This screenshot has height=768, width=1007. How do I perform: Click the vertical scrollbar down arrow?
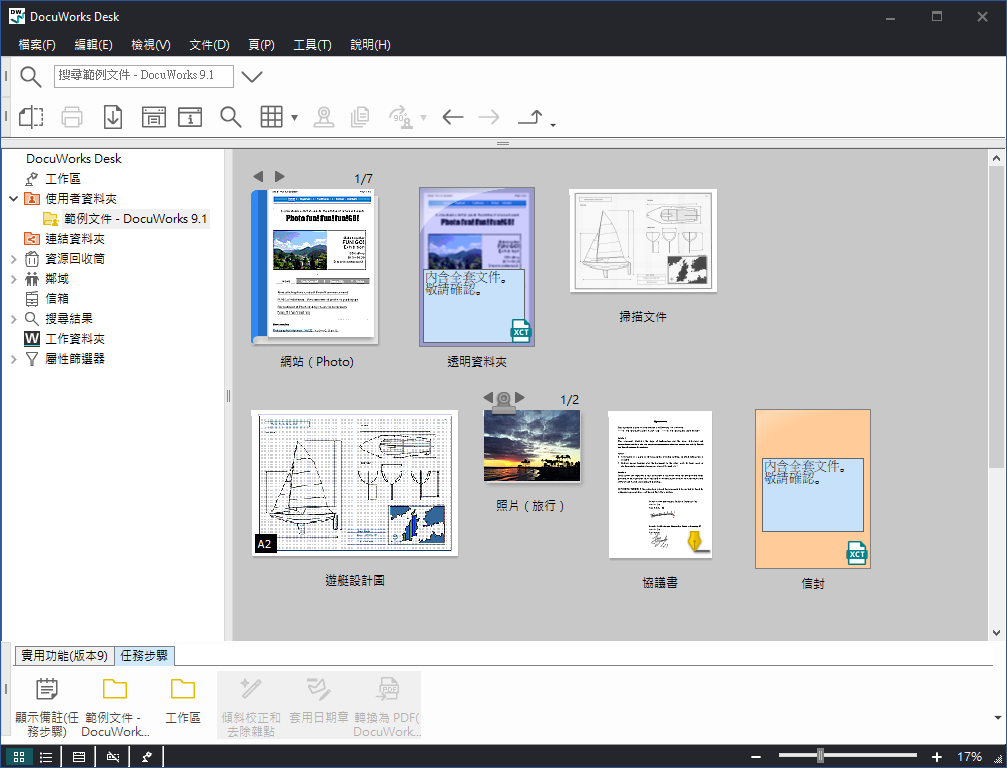tap(996, 633)
